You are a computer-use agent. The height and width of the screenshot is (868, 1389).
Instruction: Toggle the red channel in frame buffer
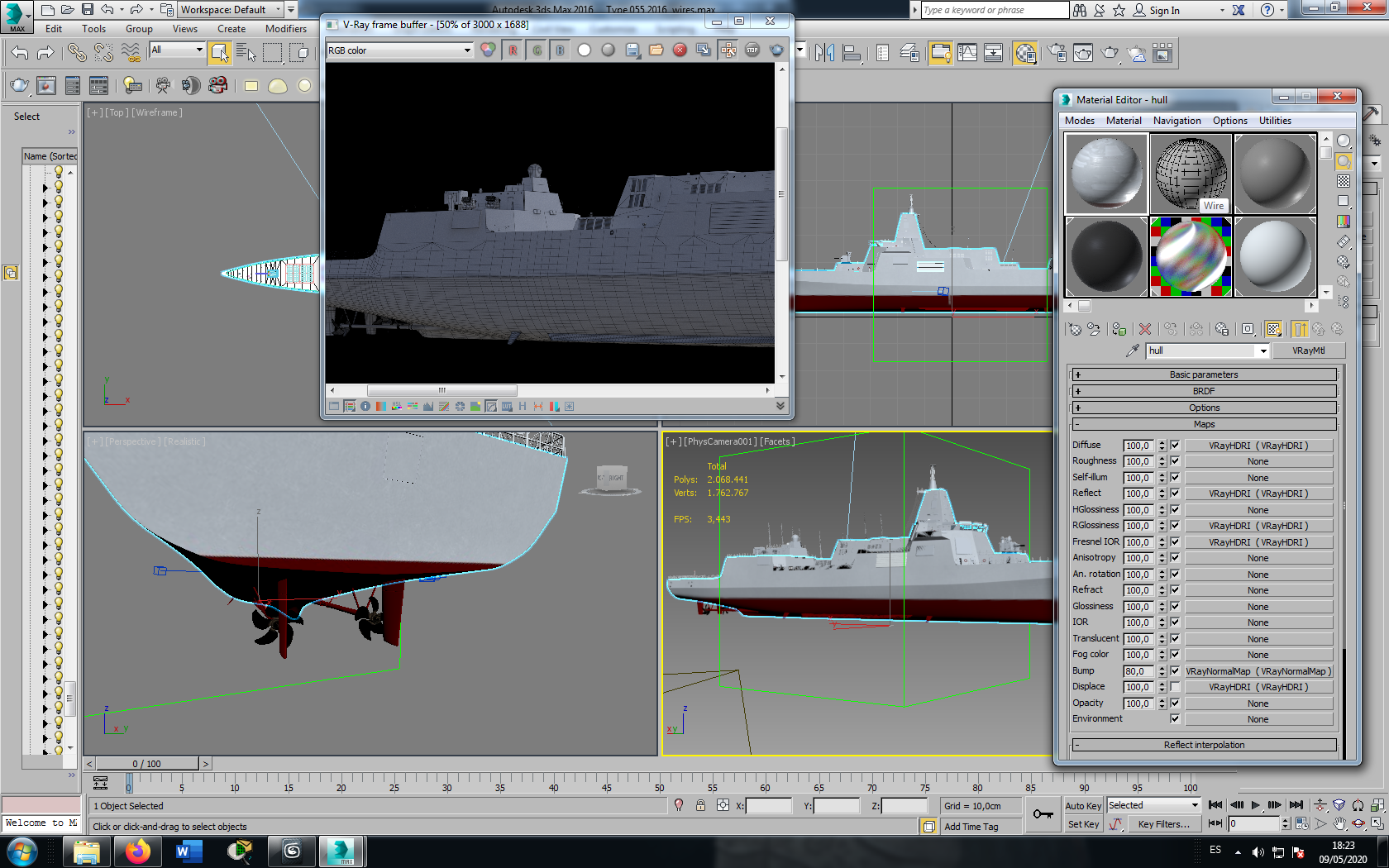click(513, 50)
